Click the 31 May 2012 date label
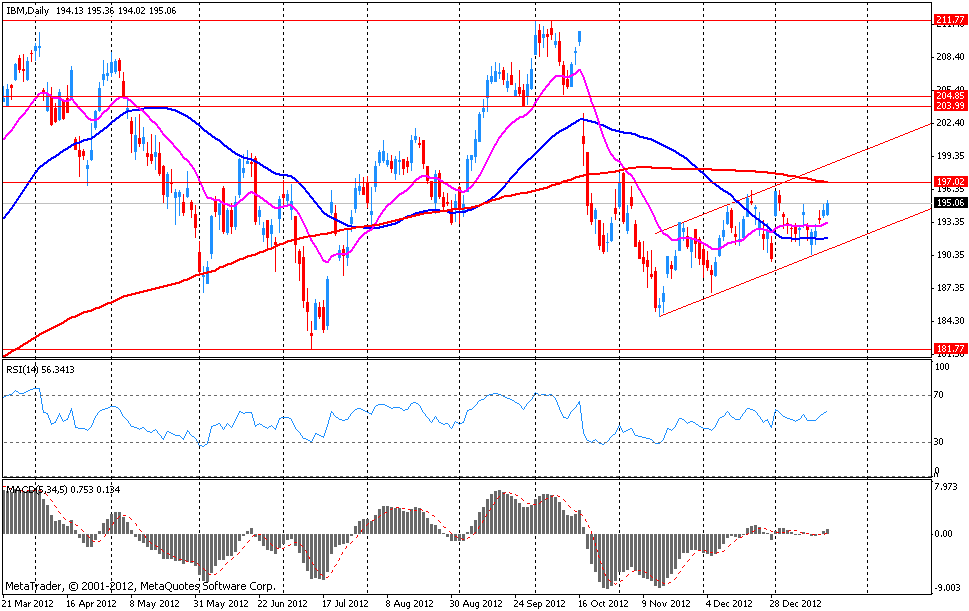This screenshot has width=969, height=611. pyautogui.click(x=222, y=604)
